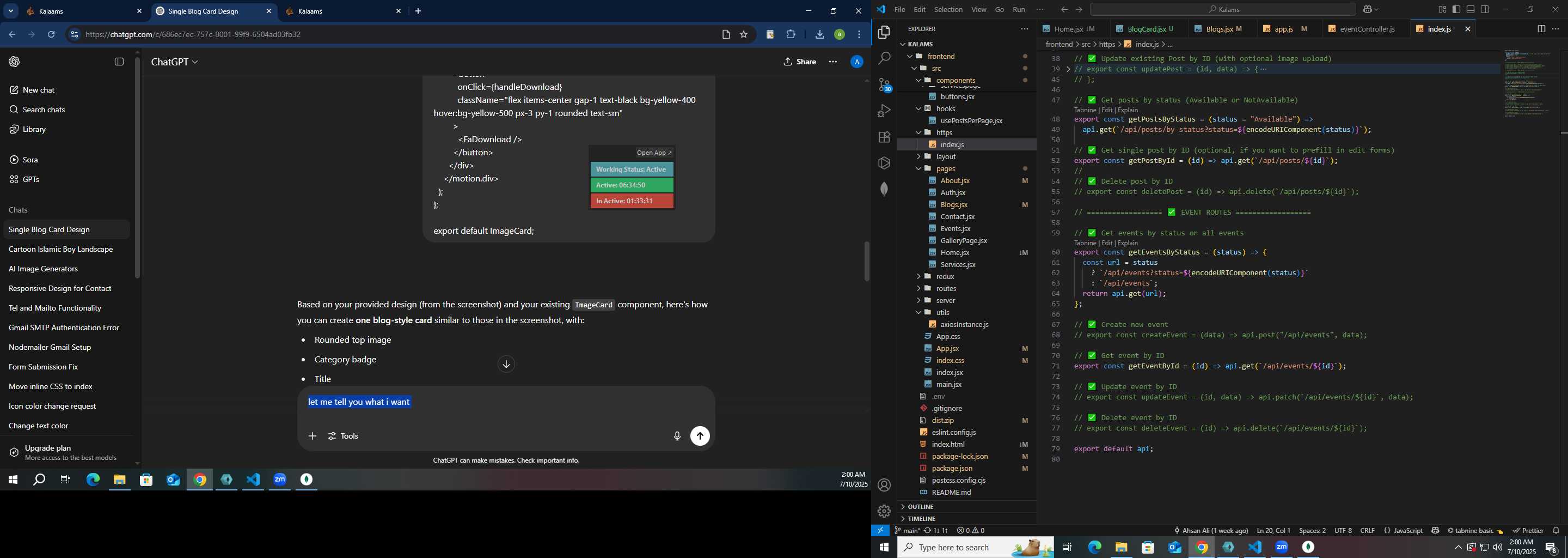This screenshot has width=1568, height=558.
Task: Open Tools button in composer
Action: [344, 436]
